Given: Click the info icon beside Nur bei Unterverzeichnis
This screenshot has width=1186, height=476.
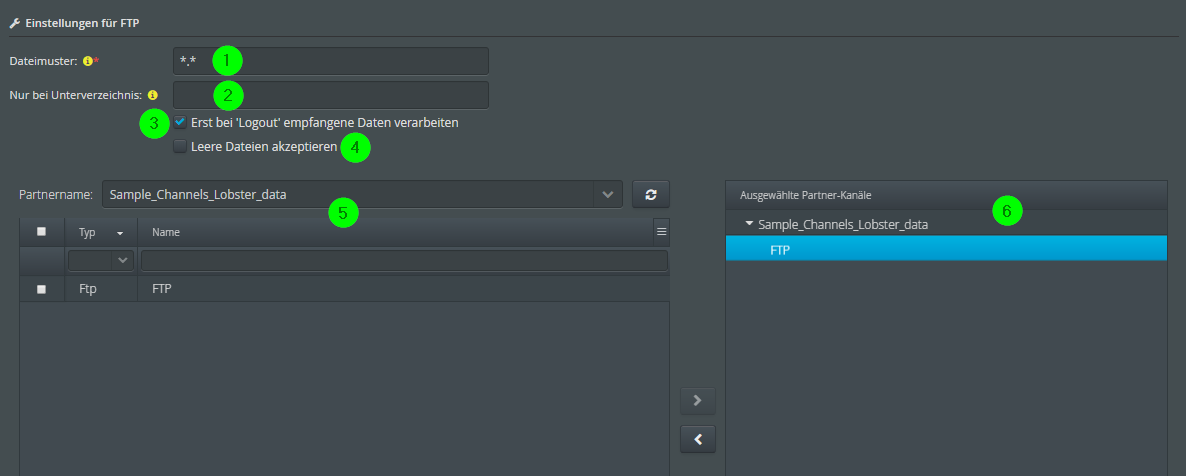Looking at the screenshot, I should tap(153, 95).
